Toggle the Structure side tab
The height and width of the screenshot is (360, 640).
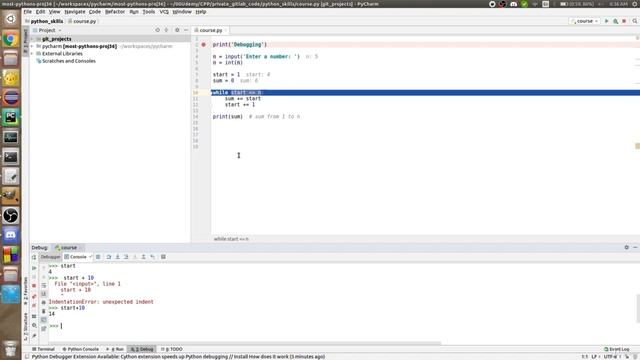pos(26,327)
